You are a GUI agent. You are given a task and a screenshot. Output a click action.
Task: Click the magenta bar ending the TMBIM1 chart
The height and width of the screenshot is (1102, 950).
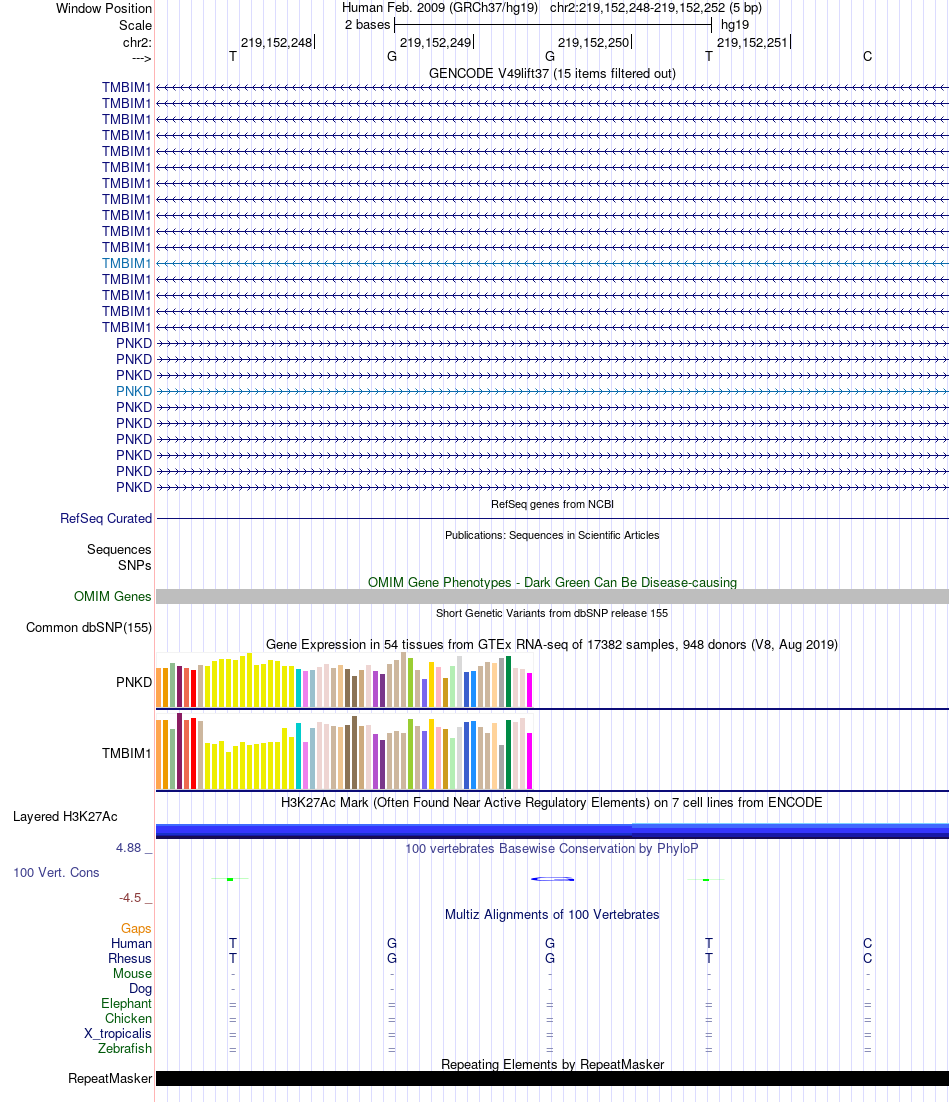530,761
